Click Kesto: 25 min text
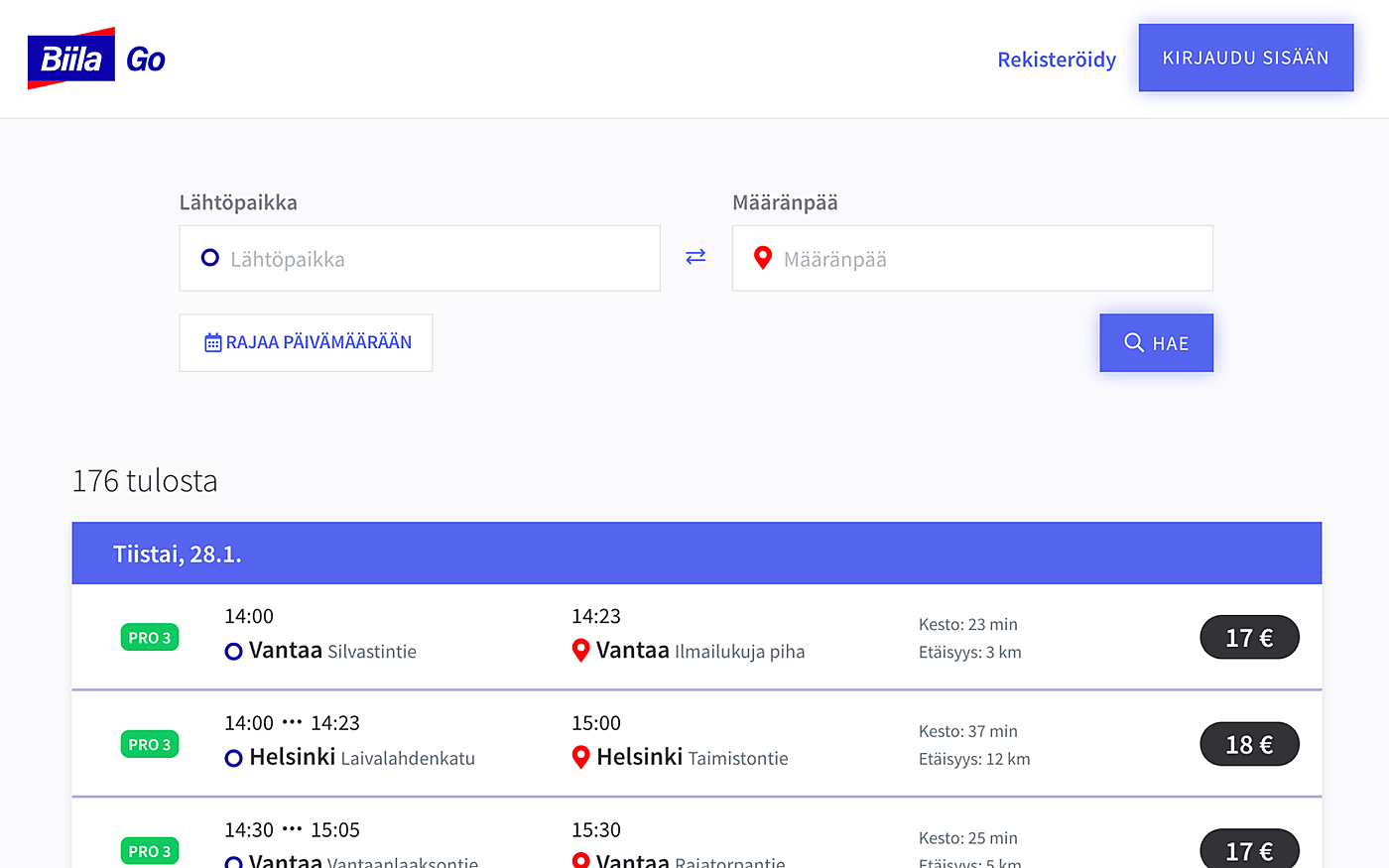This screenshot has height=868, width=1389. pos(968,838)
